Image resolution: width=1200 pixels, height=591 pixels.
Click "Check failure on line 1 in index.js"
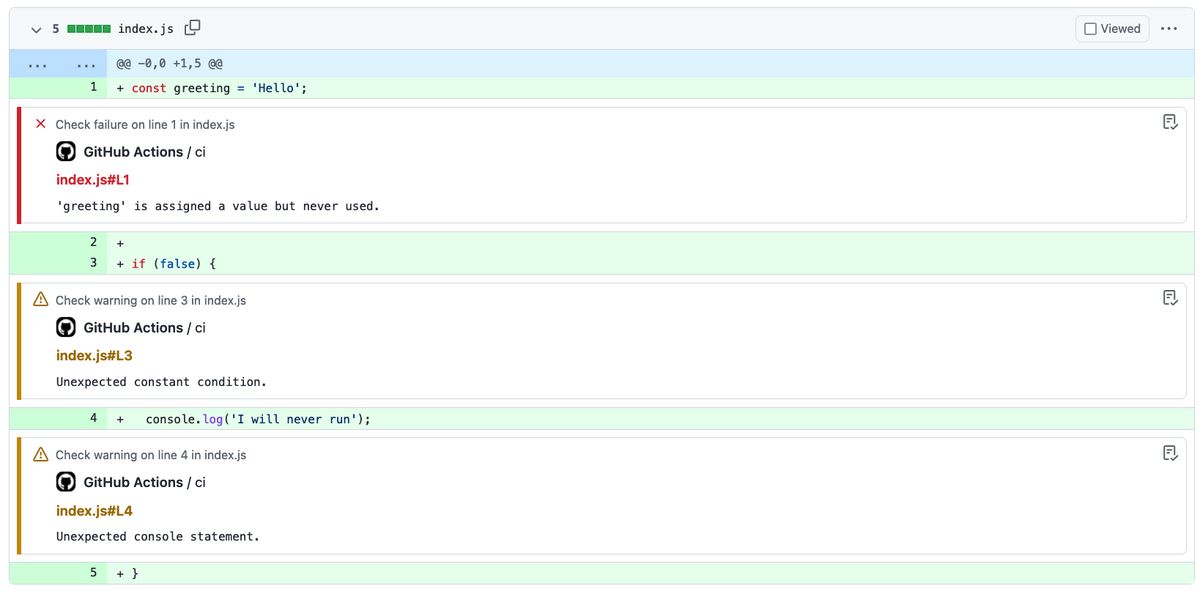(x=145, y=125)
